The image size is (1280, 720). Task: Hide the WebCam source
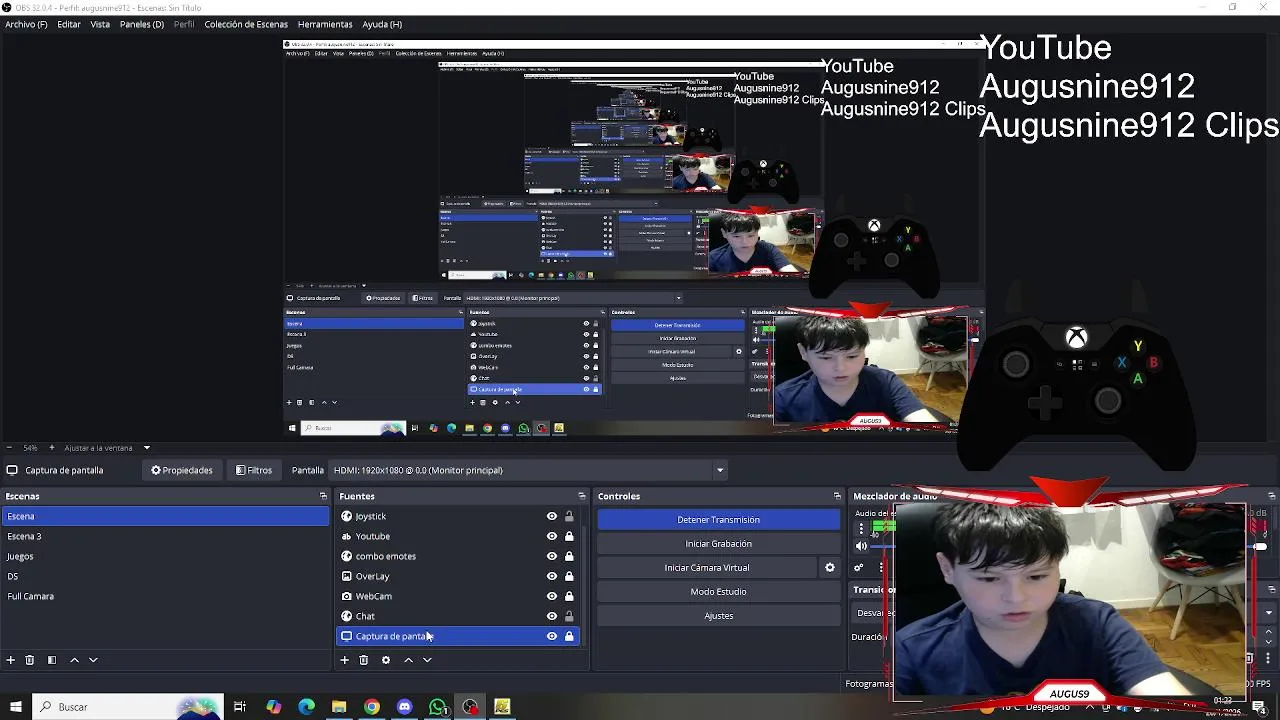click(x=551, y=596)
